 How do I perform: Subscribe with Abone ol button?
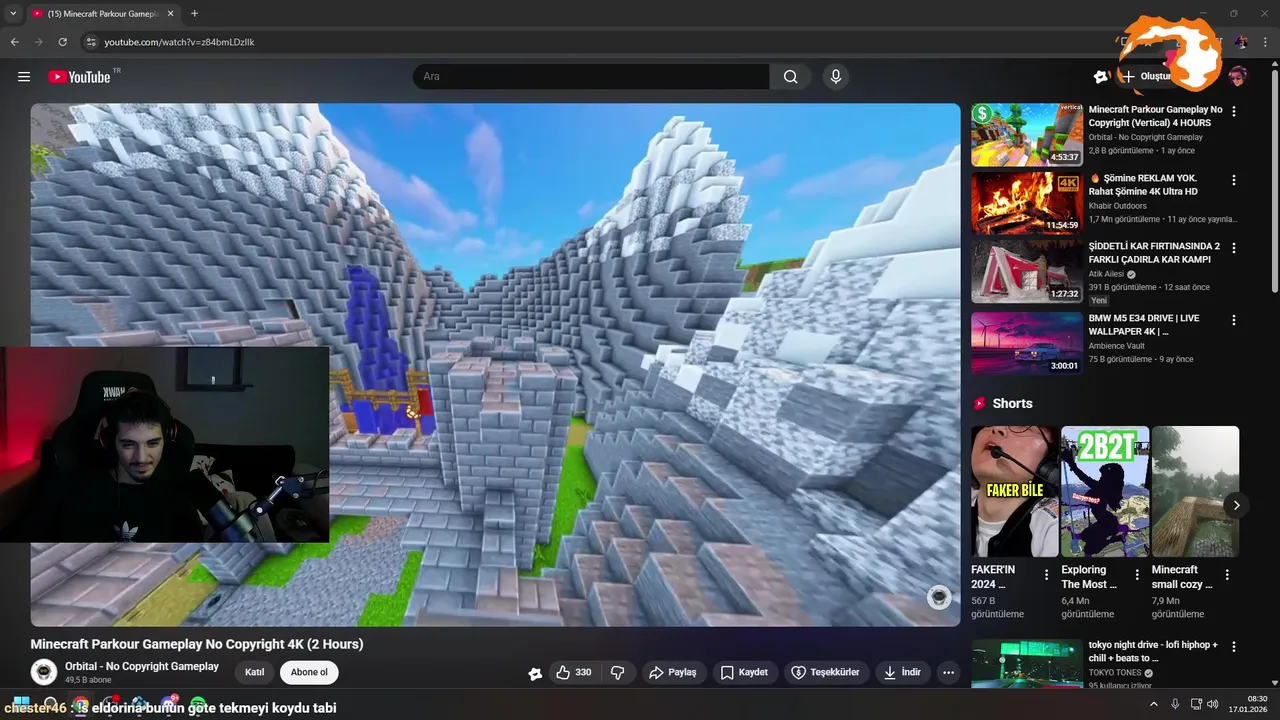click(309, 673)
